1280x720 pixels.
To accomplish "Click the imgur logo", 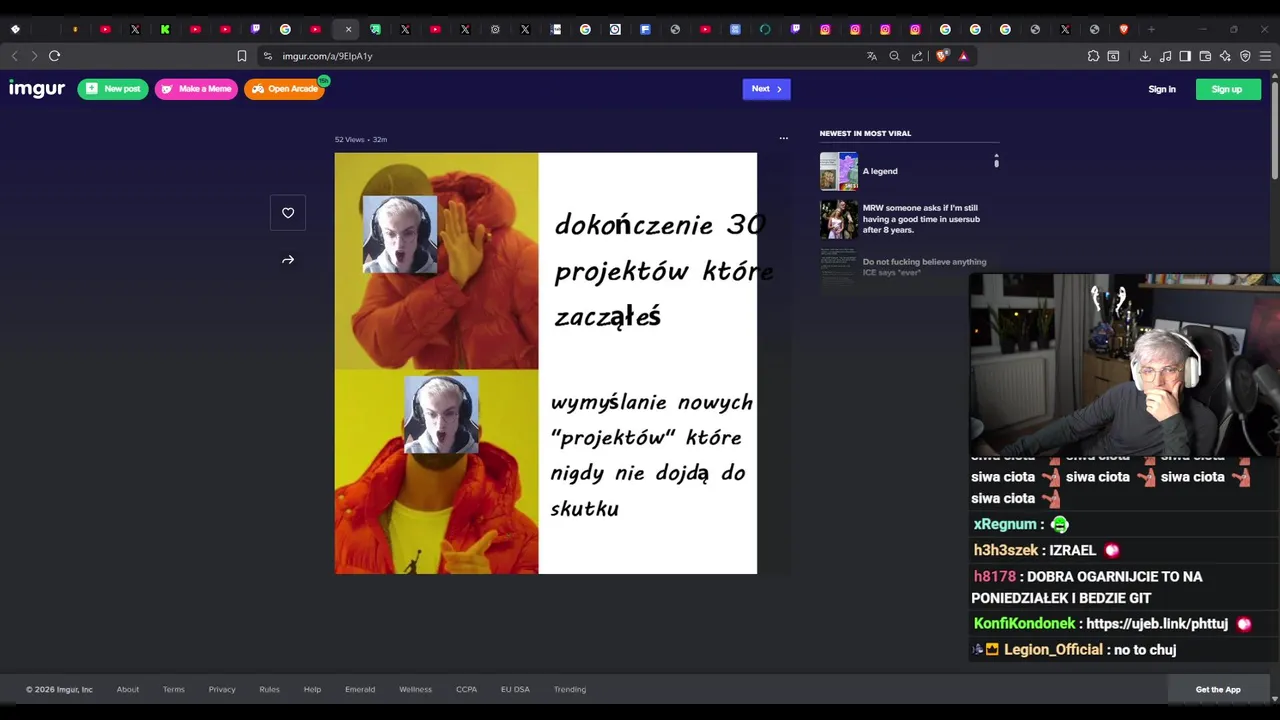I will tap(37, 89).
